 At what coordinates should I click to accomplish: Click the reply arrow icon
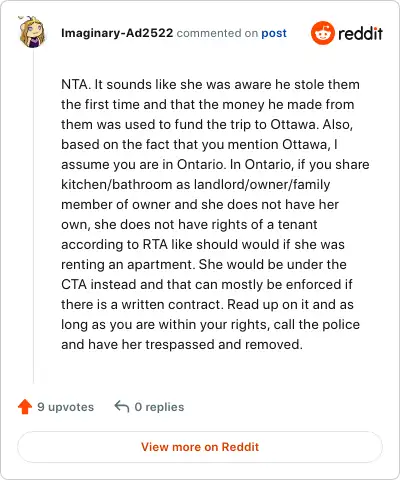click(122, 407)
